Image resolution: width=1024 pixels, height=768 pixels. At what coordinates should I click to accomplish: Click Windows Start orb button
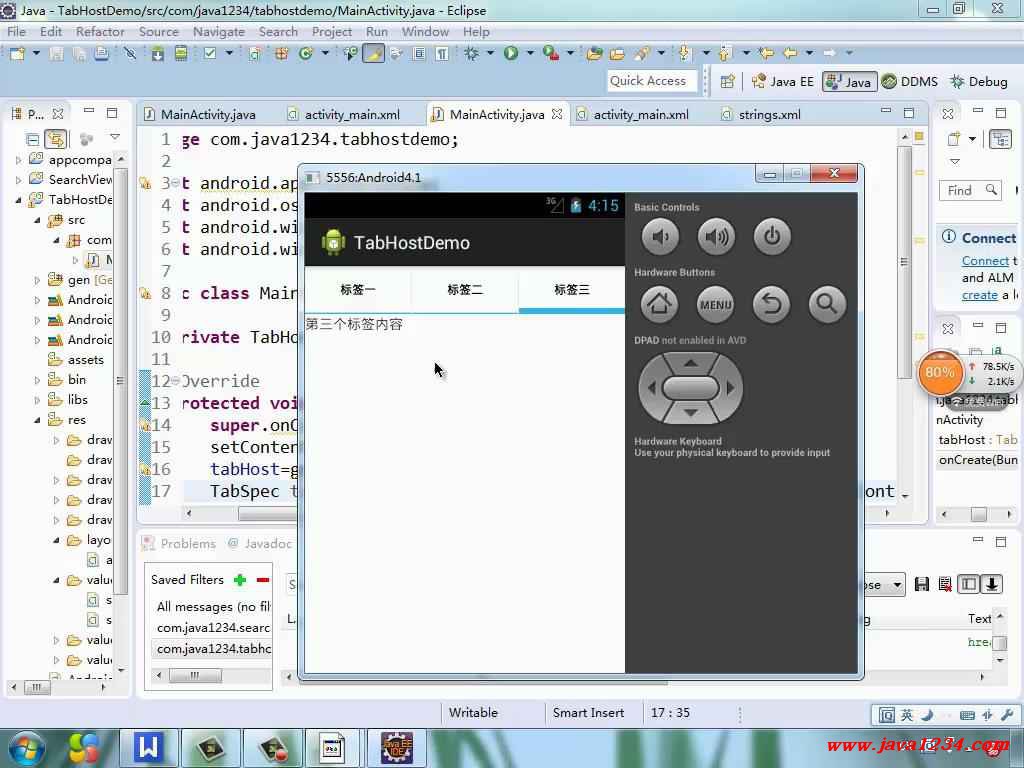coord(27,749)
